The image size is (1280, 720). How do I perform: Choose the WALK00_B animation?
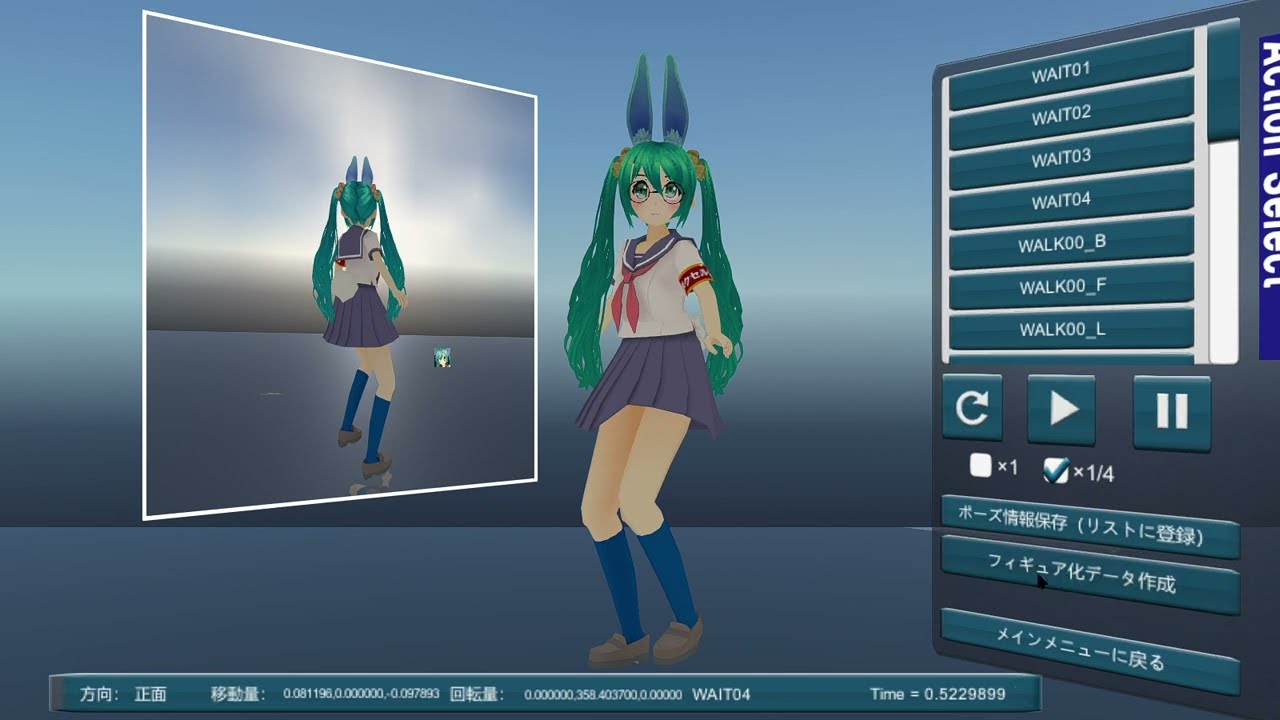pyautogui.click(x=1070, y=243)
